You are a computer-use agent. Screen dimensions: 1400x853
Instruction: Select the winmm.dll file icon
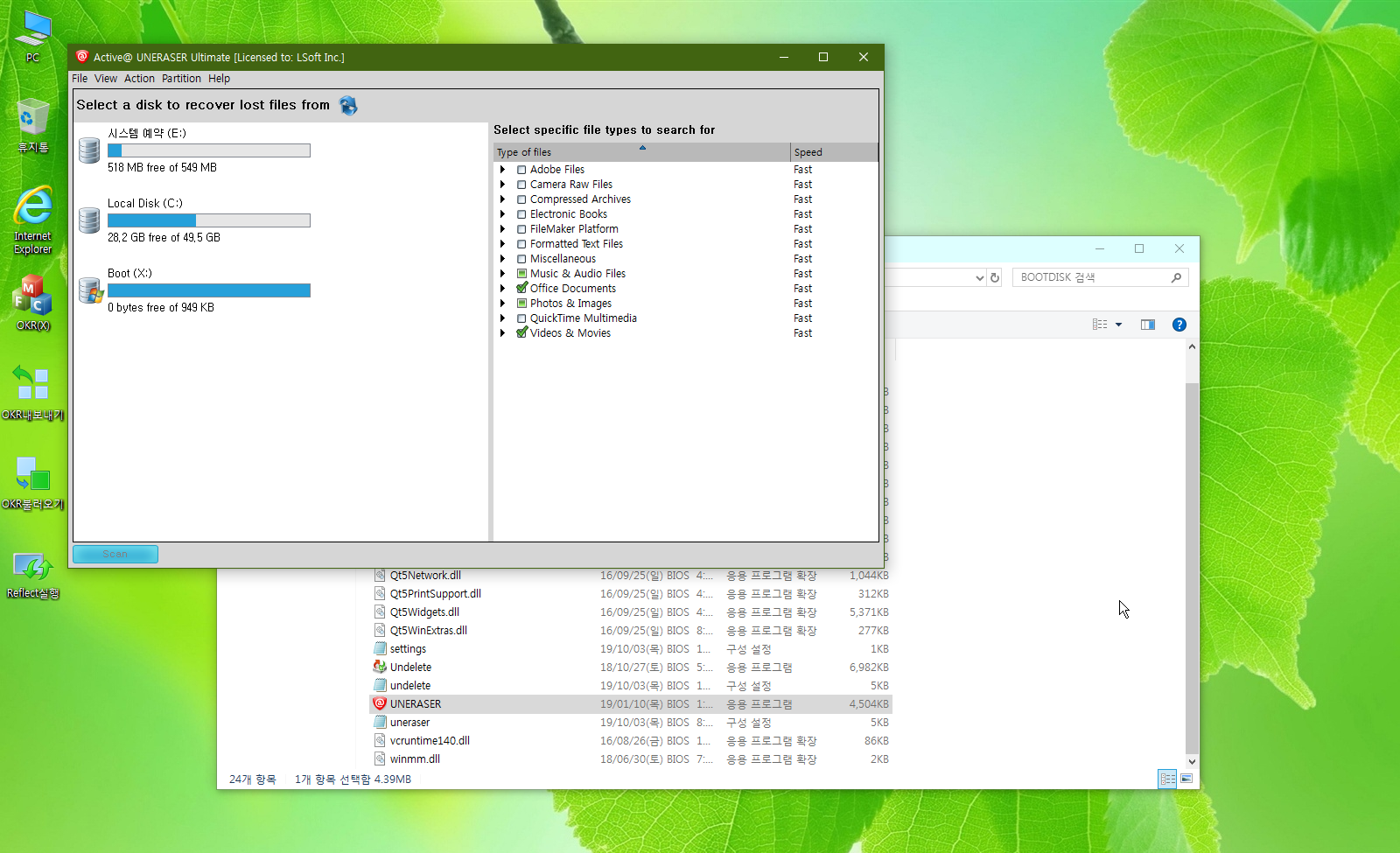coord(380,759)
